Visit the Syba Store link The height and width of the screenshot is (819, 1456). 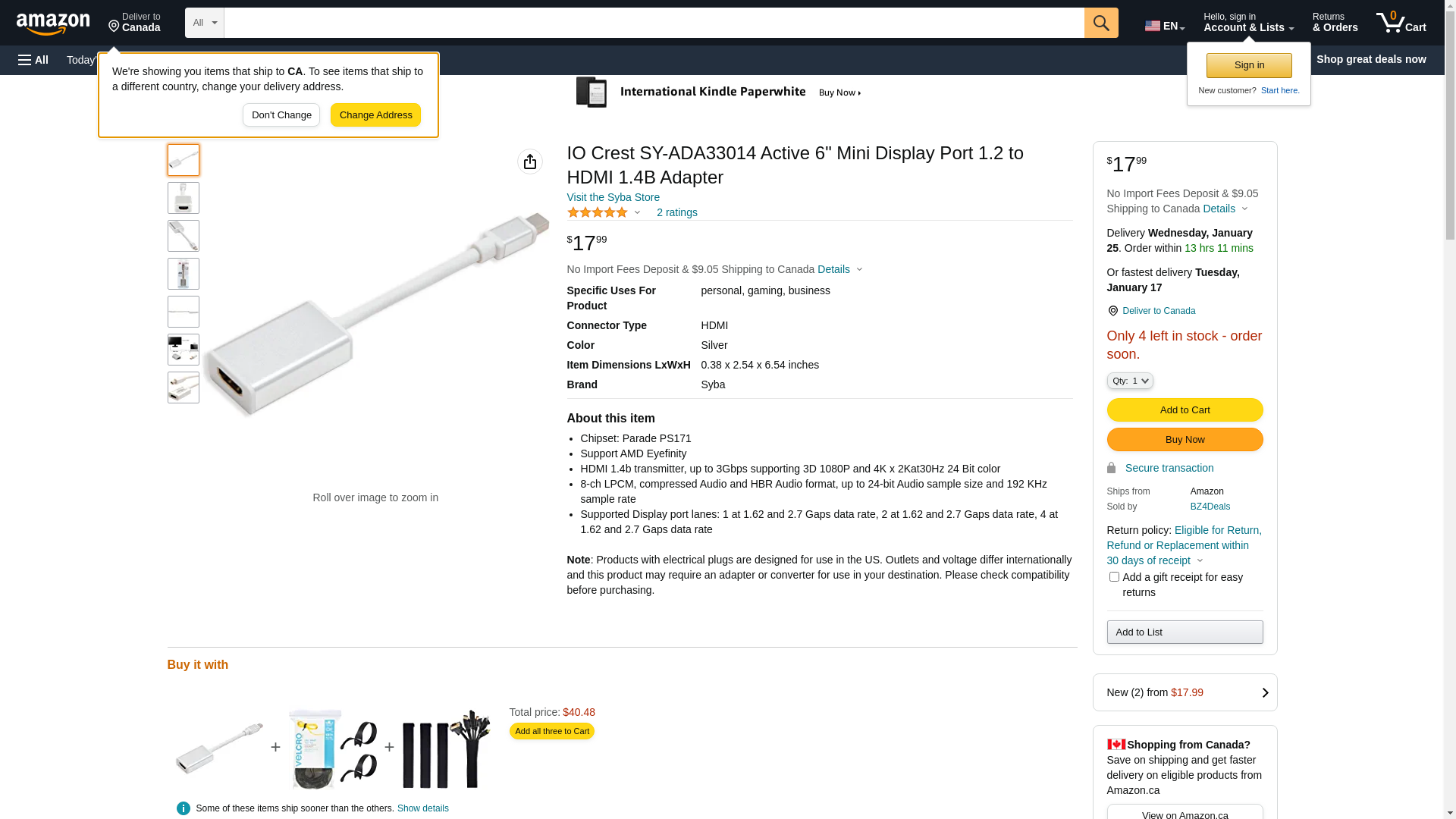613,197
